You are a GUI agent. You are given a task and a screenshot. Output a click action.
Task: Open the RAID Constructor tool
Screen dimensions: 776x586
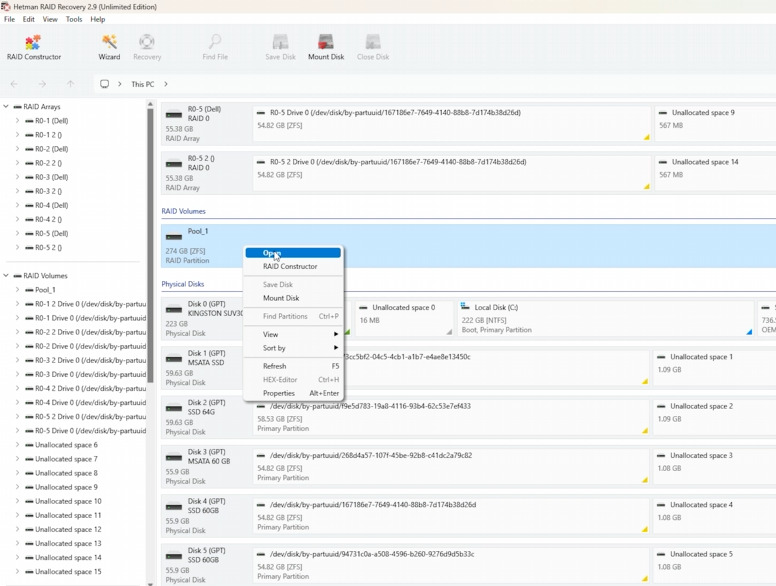point(33,48)
